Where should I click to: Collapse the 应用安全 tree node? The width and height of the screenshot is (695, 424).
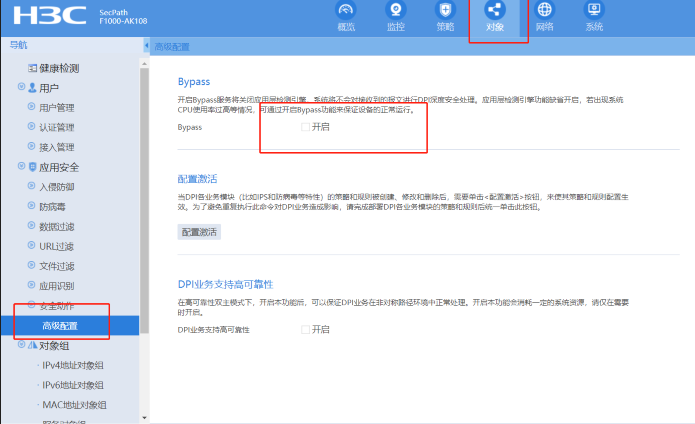click(21, 166)
